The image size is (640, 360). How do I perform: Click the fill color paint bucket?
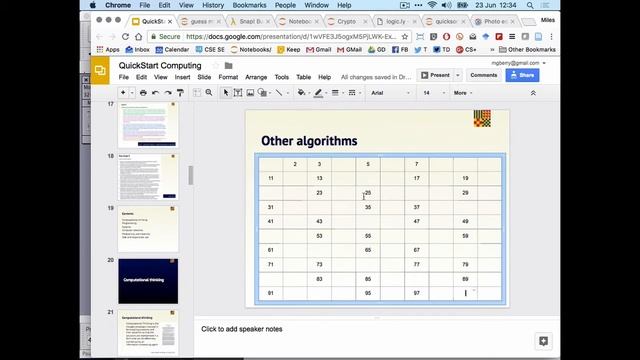pyautogui.click(x=301, y=93)
